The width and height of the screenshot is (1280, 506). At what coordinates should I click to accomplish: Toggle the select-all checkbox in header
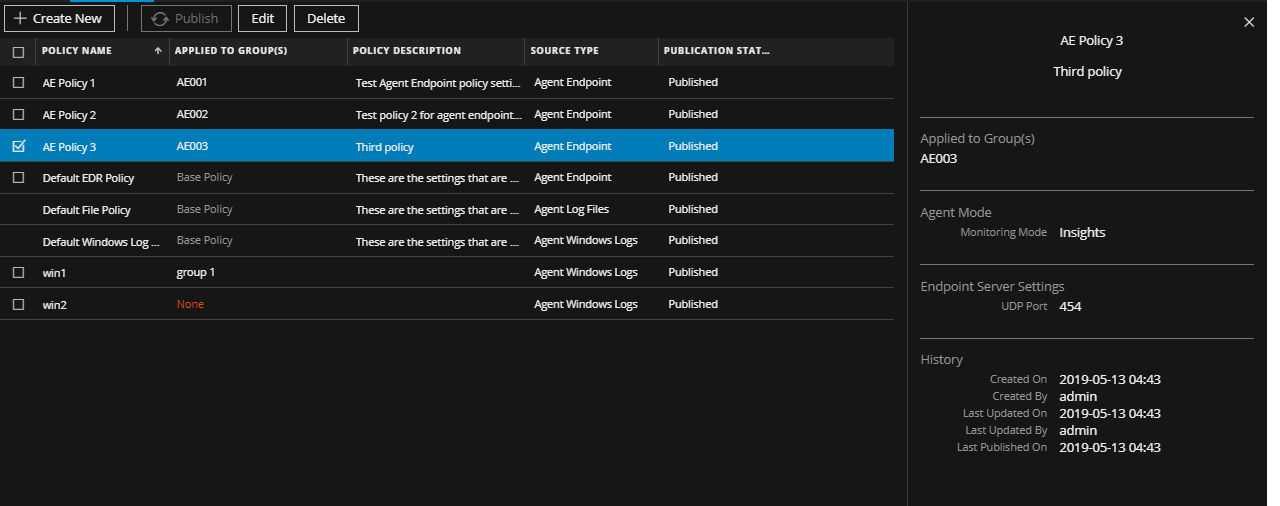pyautogui.click(x=18, y=52)
